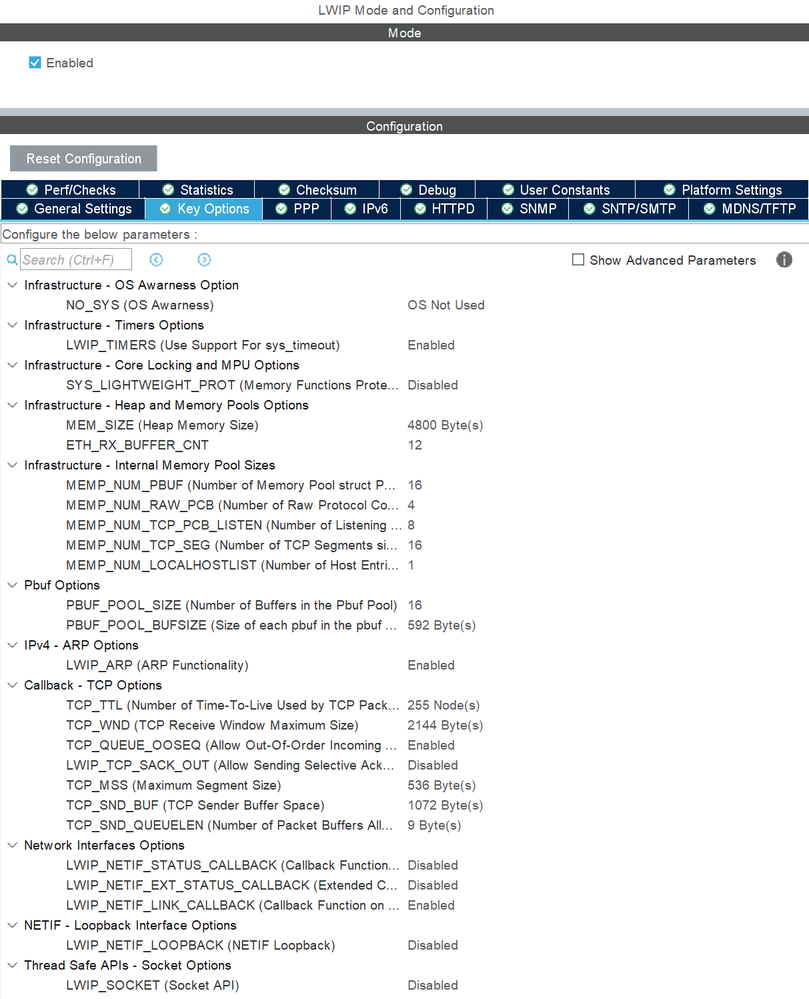Select MEMP_NUM_LOCALHOSTLIST parameter row
This screenshot has height=999, width=809.
coord(404,565)
